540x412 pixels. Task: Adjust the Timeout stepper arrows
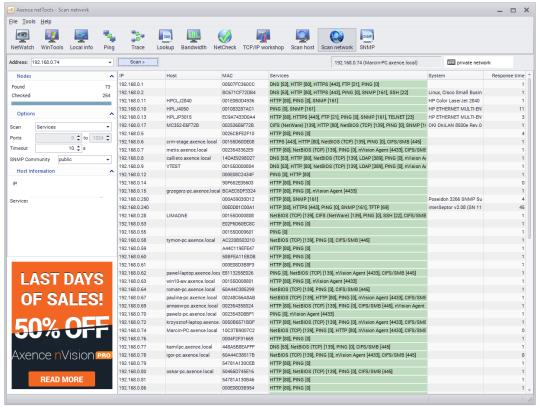[x=79, y=148]
